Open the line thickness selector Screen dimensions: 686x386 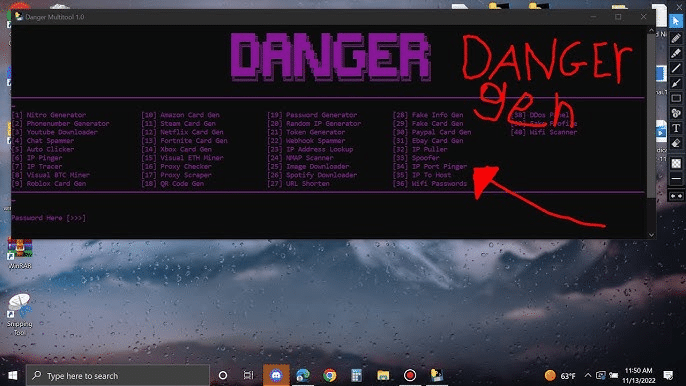pyautogui.click(x=676, y=179)
